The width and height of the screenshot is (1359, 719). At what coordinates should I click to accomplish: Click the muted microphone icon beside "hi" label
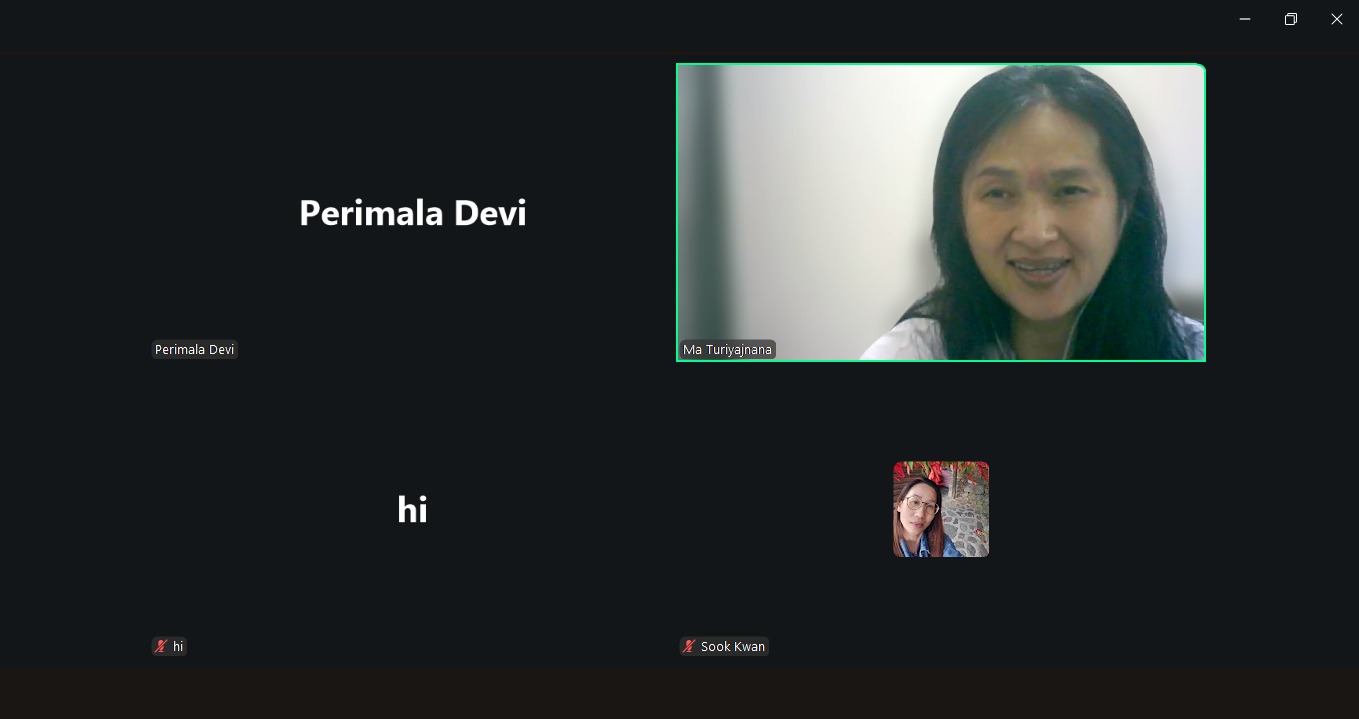[160, 647]
